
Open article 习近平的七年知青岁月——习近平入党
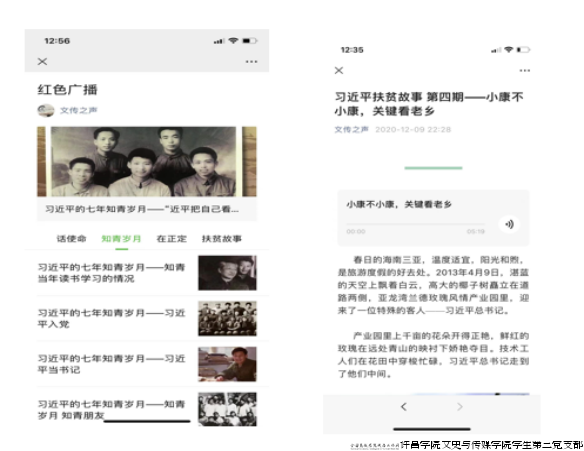pos(111,318)
